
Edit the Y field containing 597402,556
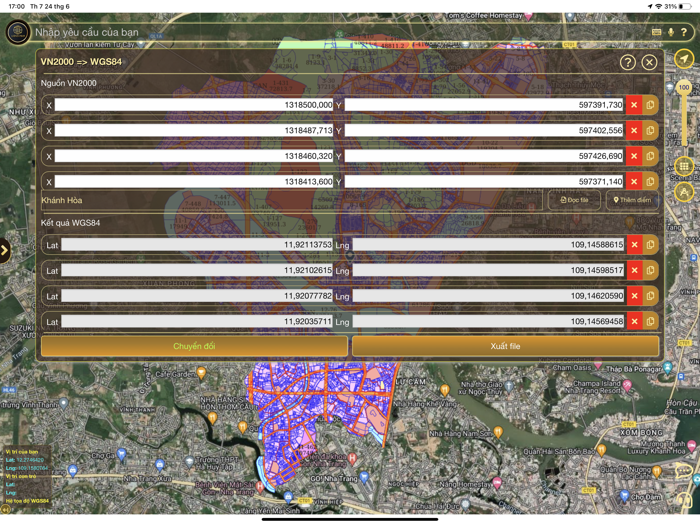click(484, 130)
